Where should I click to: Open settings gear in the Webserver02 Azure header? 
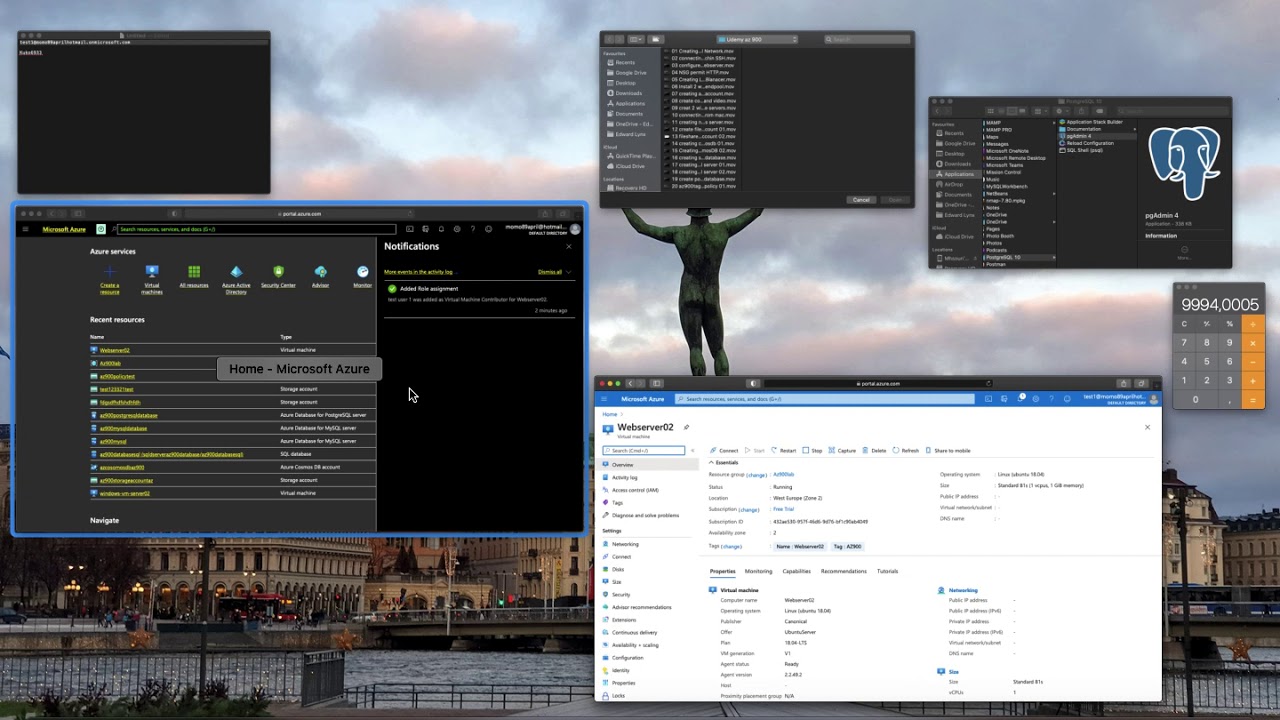click(x=1036, y=399)
